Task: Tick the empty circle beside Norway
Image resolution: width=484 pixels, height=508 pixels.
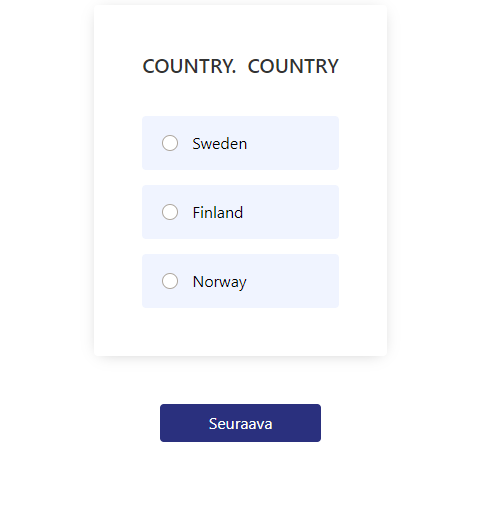Action: [x=170, y=281]
